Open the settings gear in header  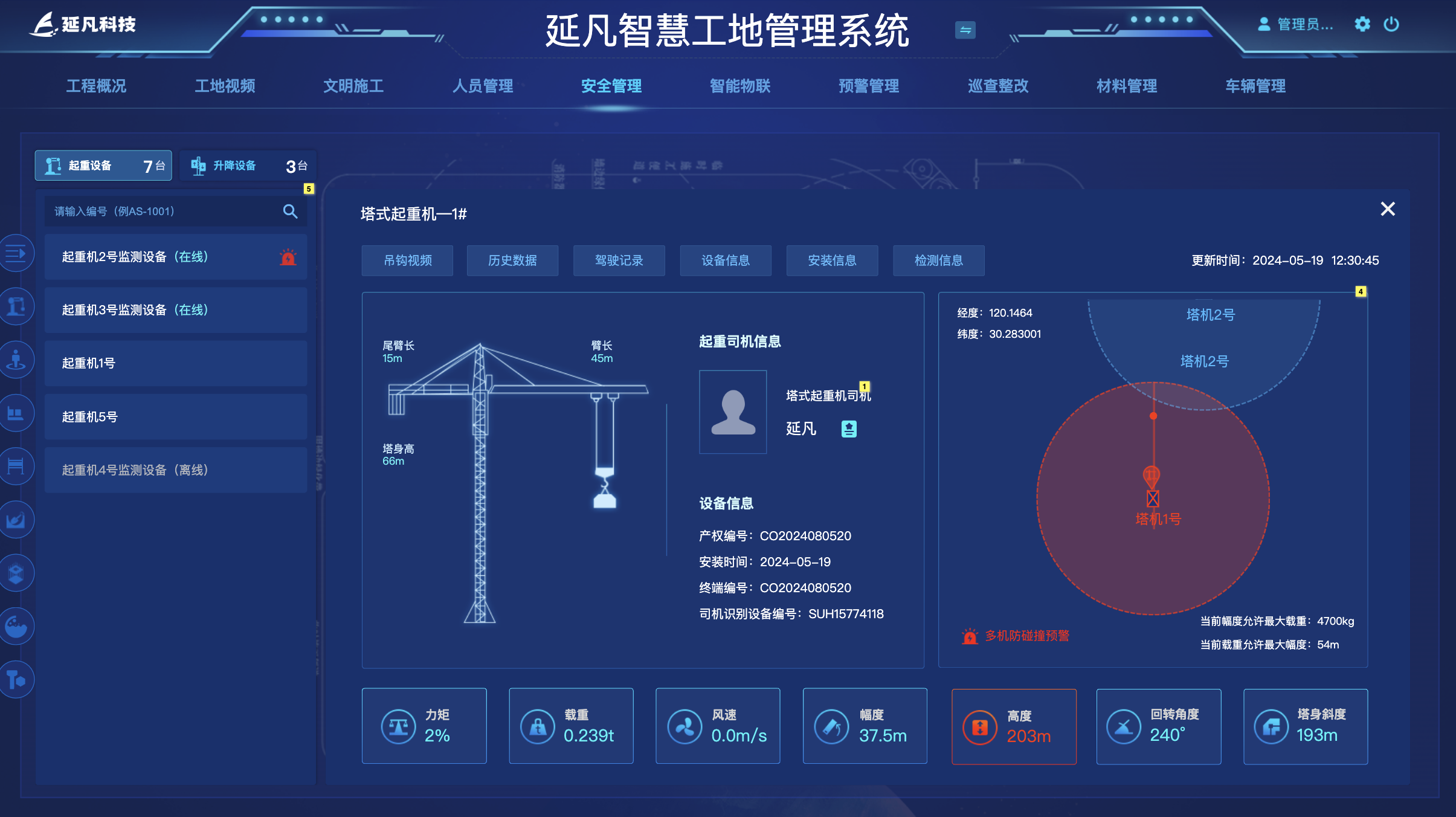click(x=1362, y=24)
